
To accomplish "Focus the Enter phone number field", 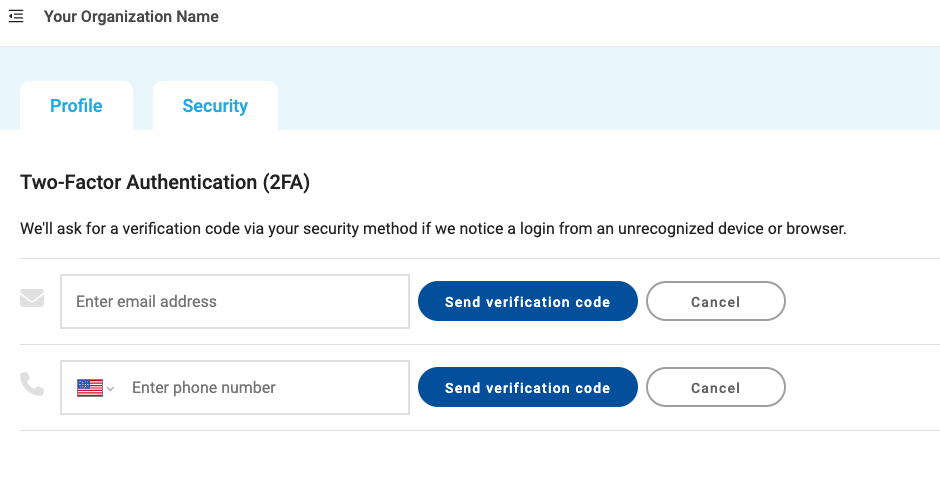I will [265, 388].
